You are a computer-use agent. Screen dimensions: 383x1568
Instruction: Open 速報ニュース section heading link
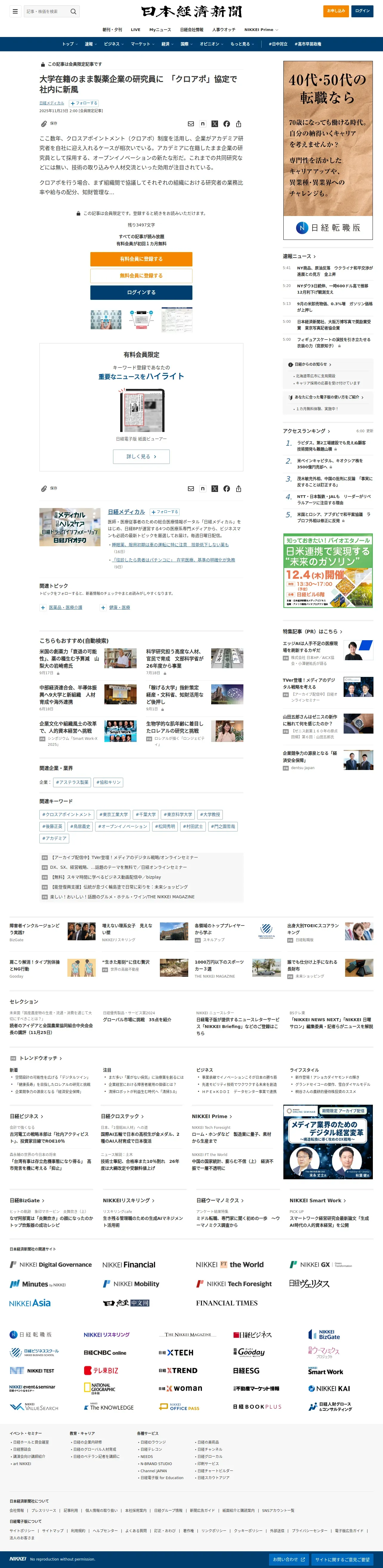[x=299, y=256]
